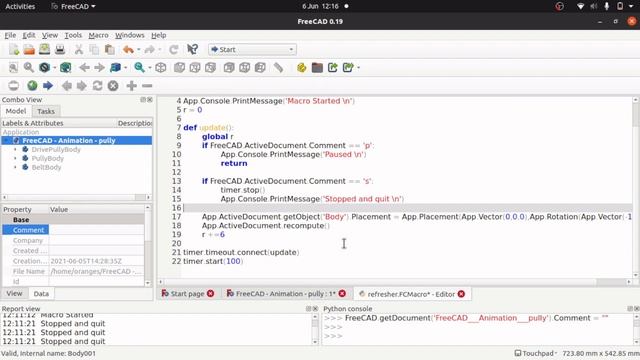
Task: Click the Save document icon
Action: point(44,49)
